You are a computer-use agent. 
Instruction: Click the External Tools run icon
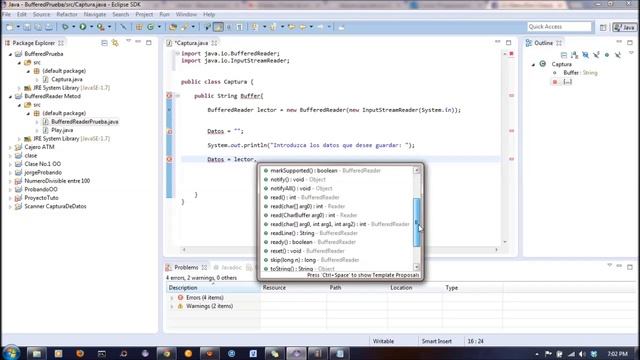[x=100, y=27]
